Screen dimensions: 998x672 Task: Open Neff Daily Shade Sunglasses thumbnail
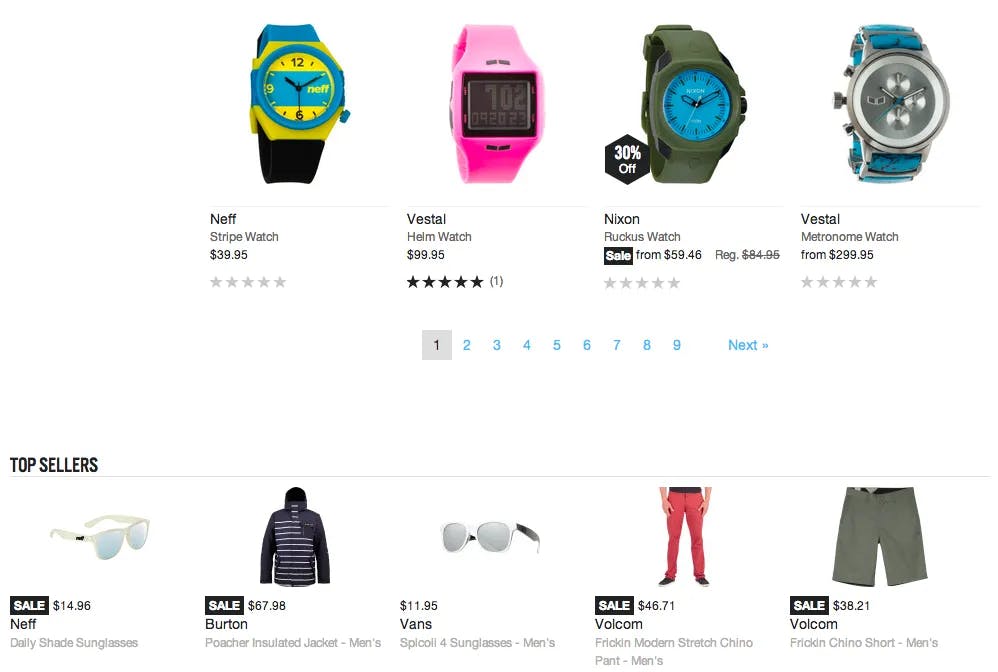(x=101, y=536)
